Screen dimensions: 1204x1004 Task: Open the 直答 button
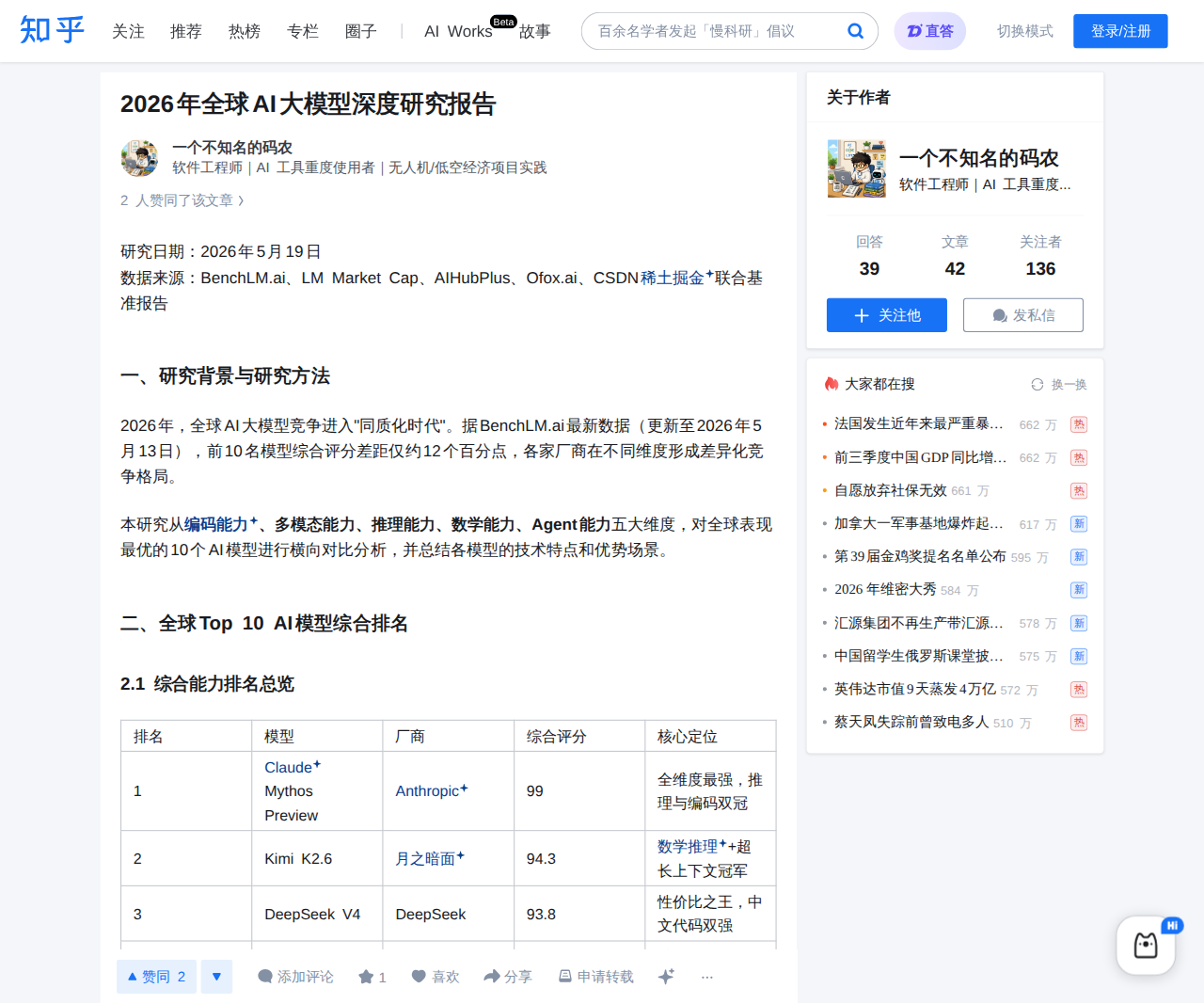coord(930,31)
